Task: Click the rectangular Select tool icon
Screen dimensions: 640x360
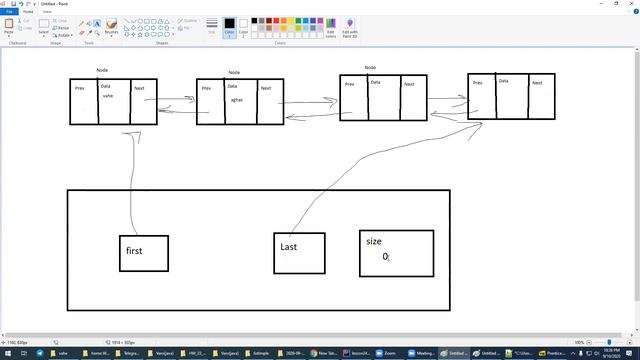Action: click(44, 24)
